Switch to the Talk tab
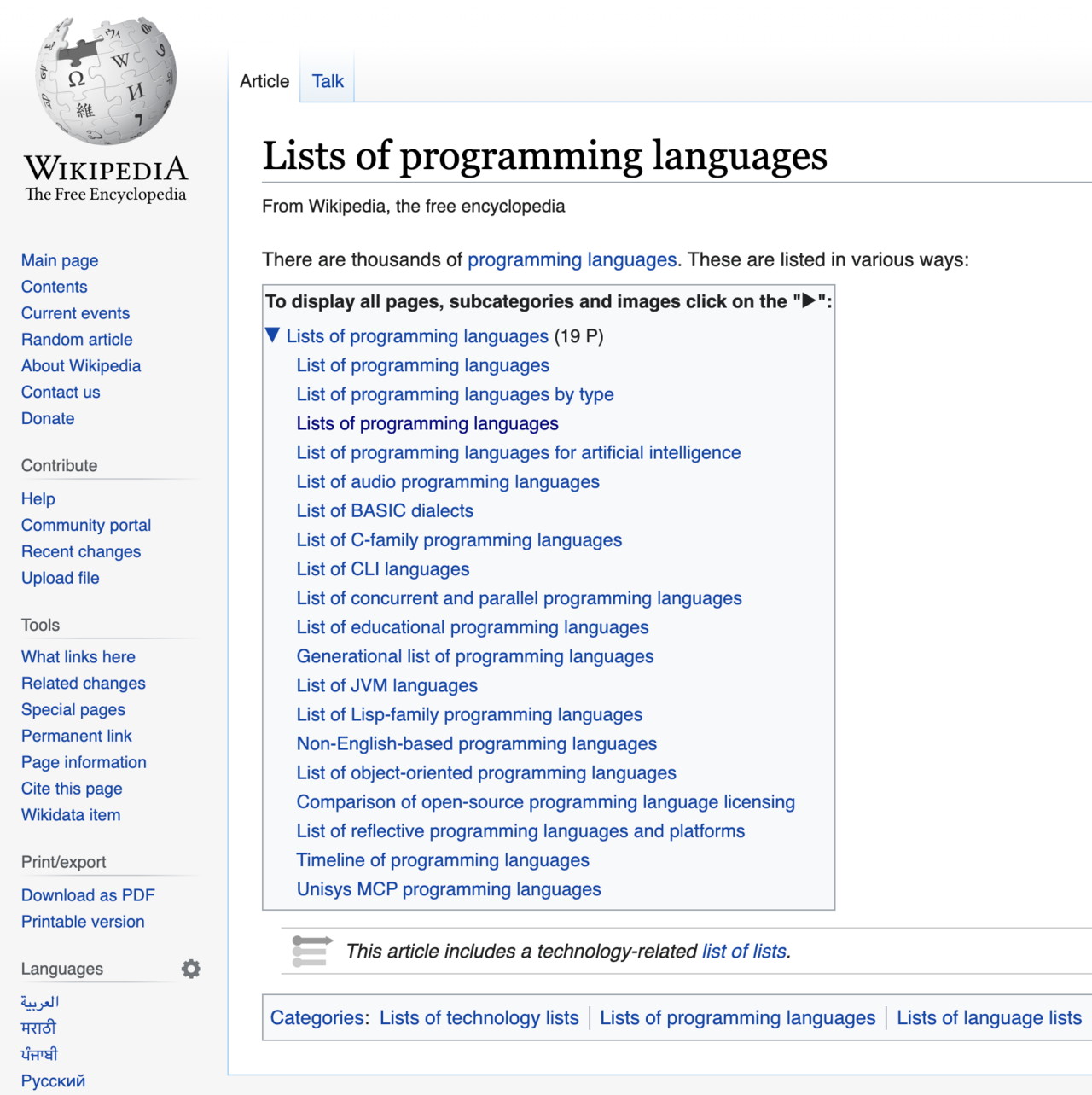This screenshot has height=1095, width=1092. pos(328,81)
